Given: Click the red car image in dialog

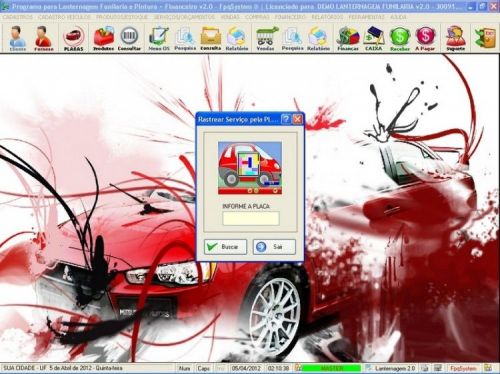Looking at the screenshot, I should 250,168.
